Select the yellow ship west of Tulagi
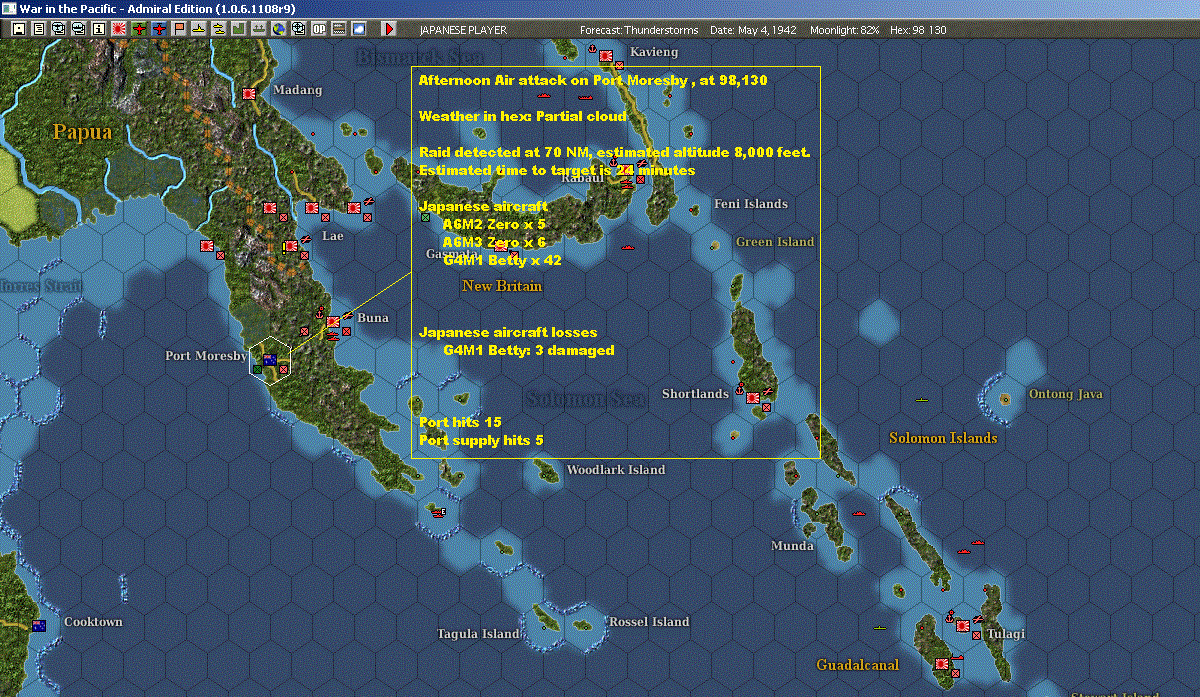Screen dimensions: 1200x697 (879, 628)
